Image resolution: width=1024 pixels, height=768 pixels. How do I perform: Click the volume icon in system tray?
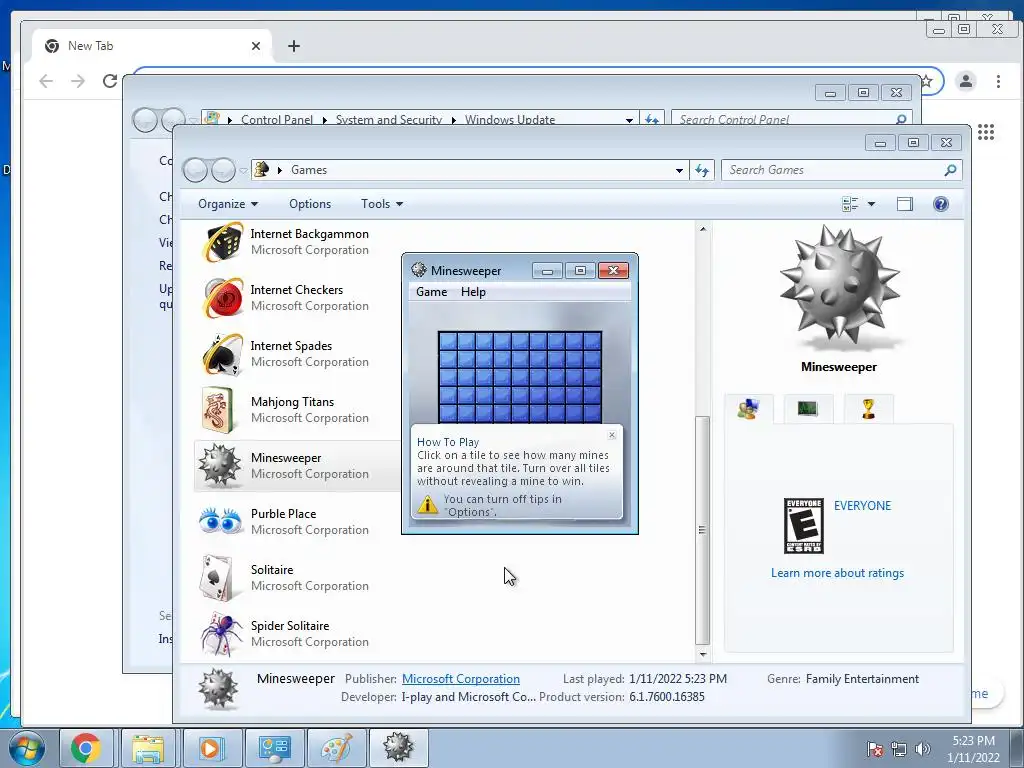922,749
